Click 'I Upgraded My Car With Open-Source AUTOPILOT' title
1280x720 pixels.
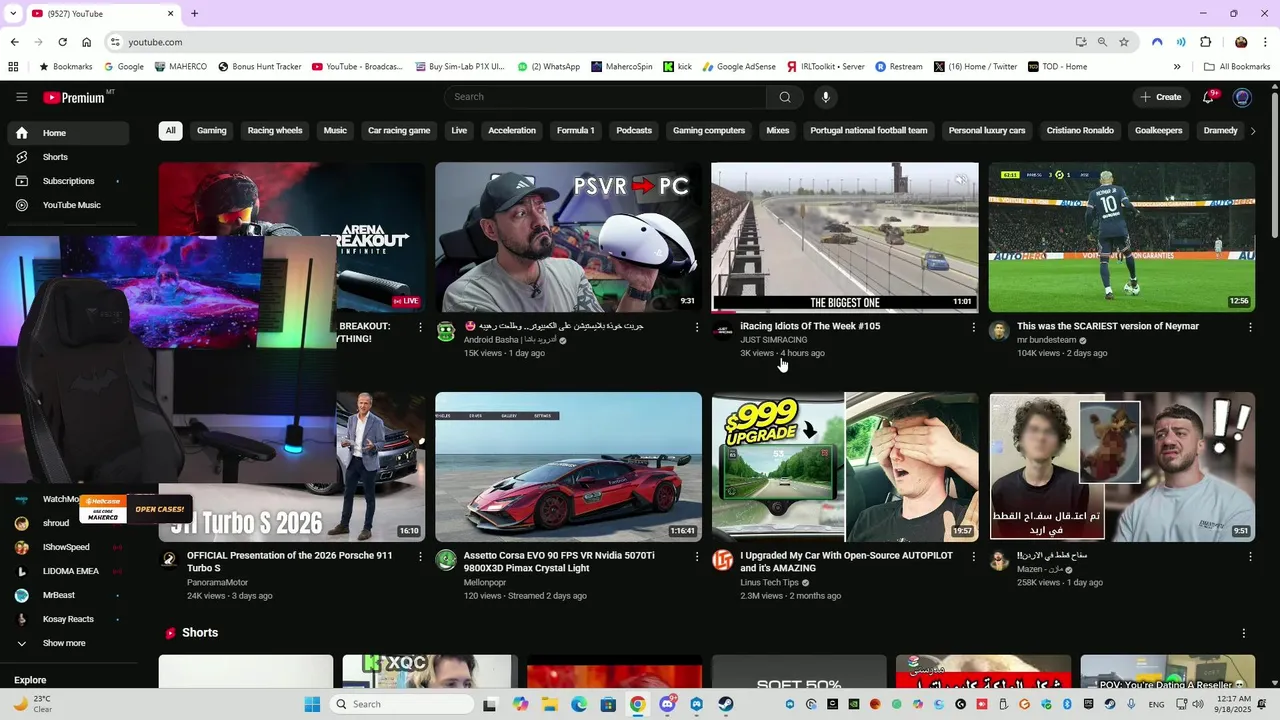click(845, 562)
